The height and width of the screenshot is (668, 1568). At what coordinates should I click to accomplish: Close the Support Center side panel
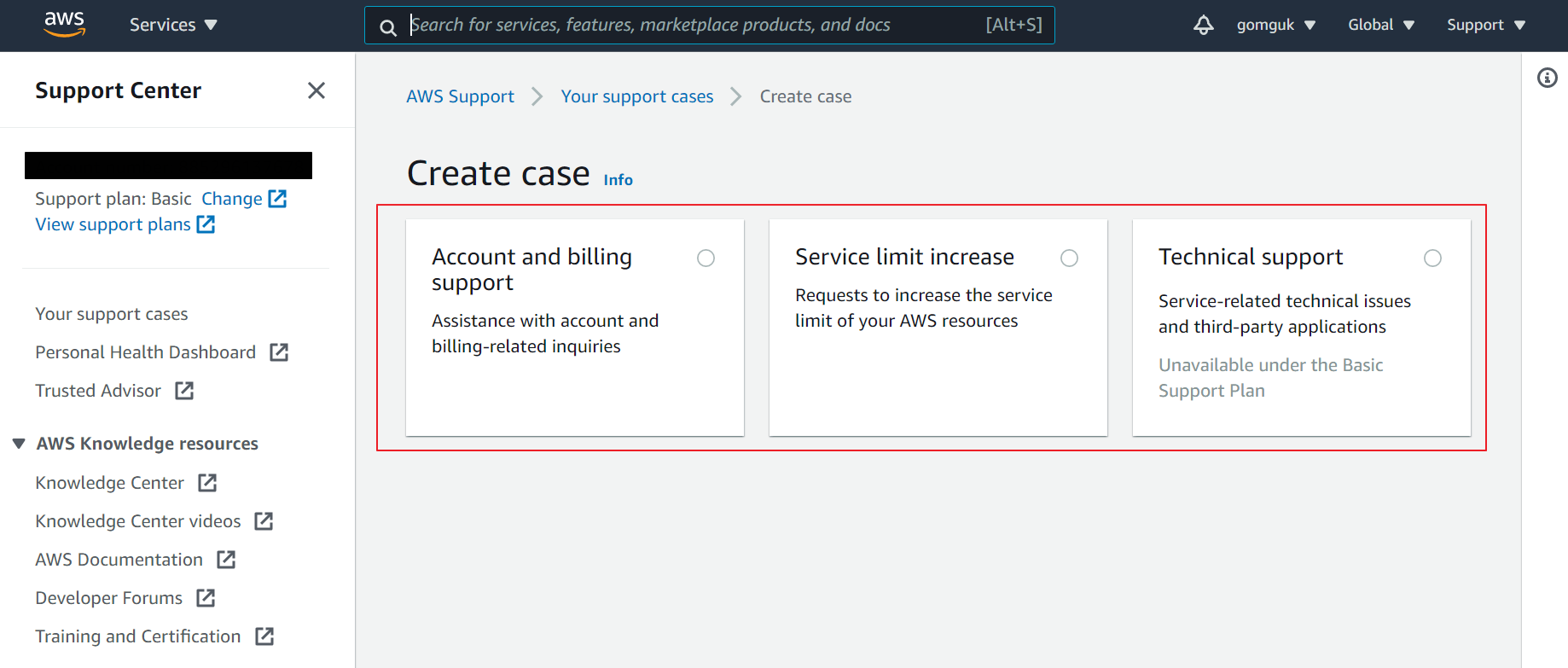coord(317,90)
